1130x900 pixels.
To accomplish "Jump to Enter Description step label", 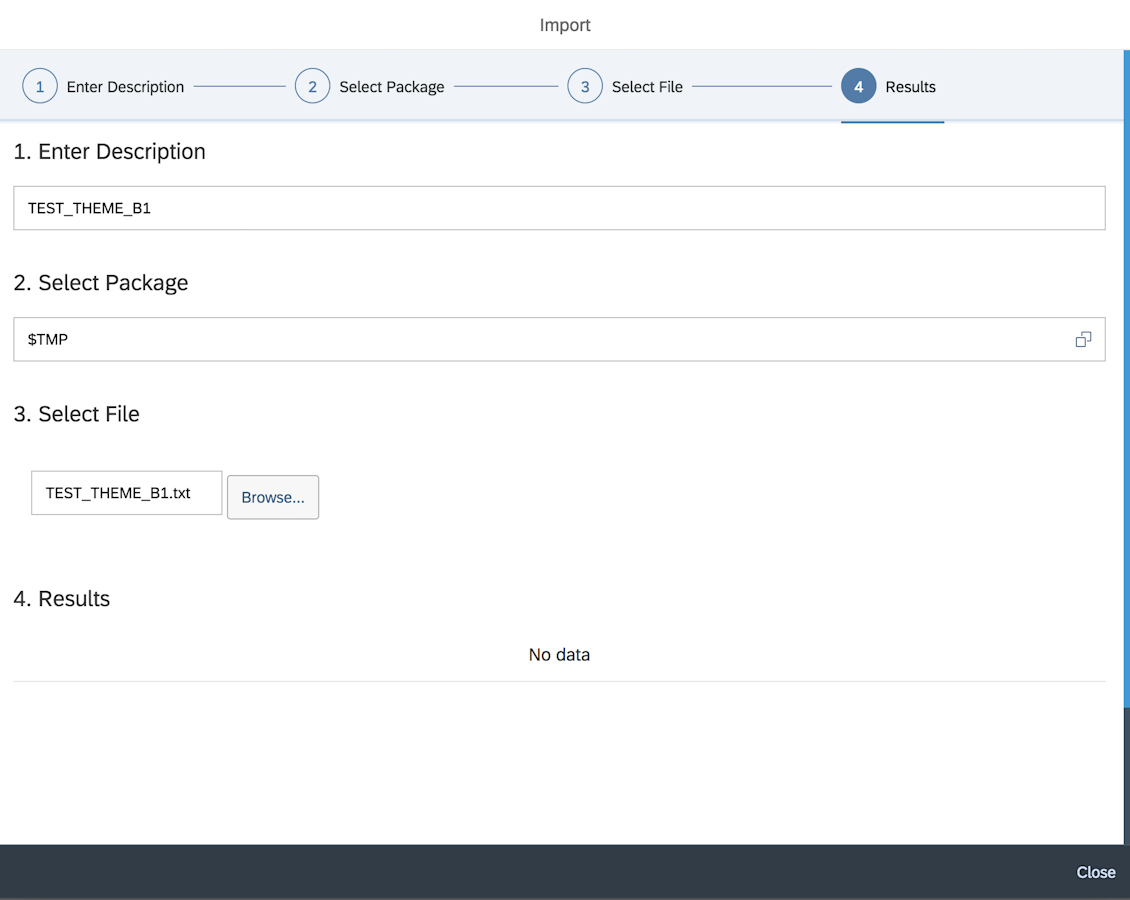I will point(125,87).
